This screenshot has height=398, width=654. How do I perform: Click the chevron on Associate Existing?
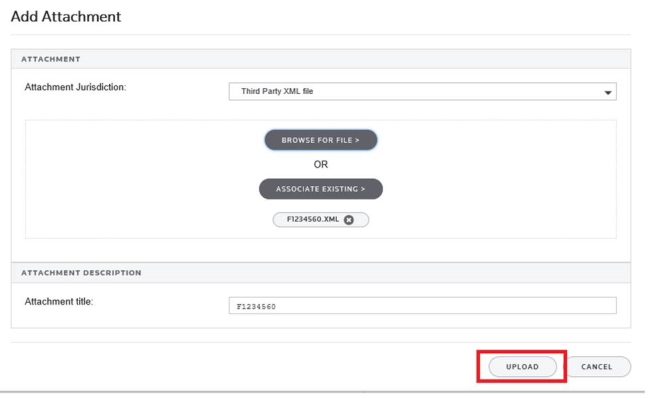[363, 189]
